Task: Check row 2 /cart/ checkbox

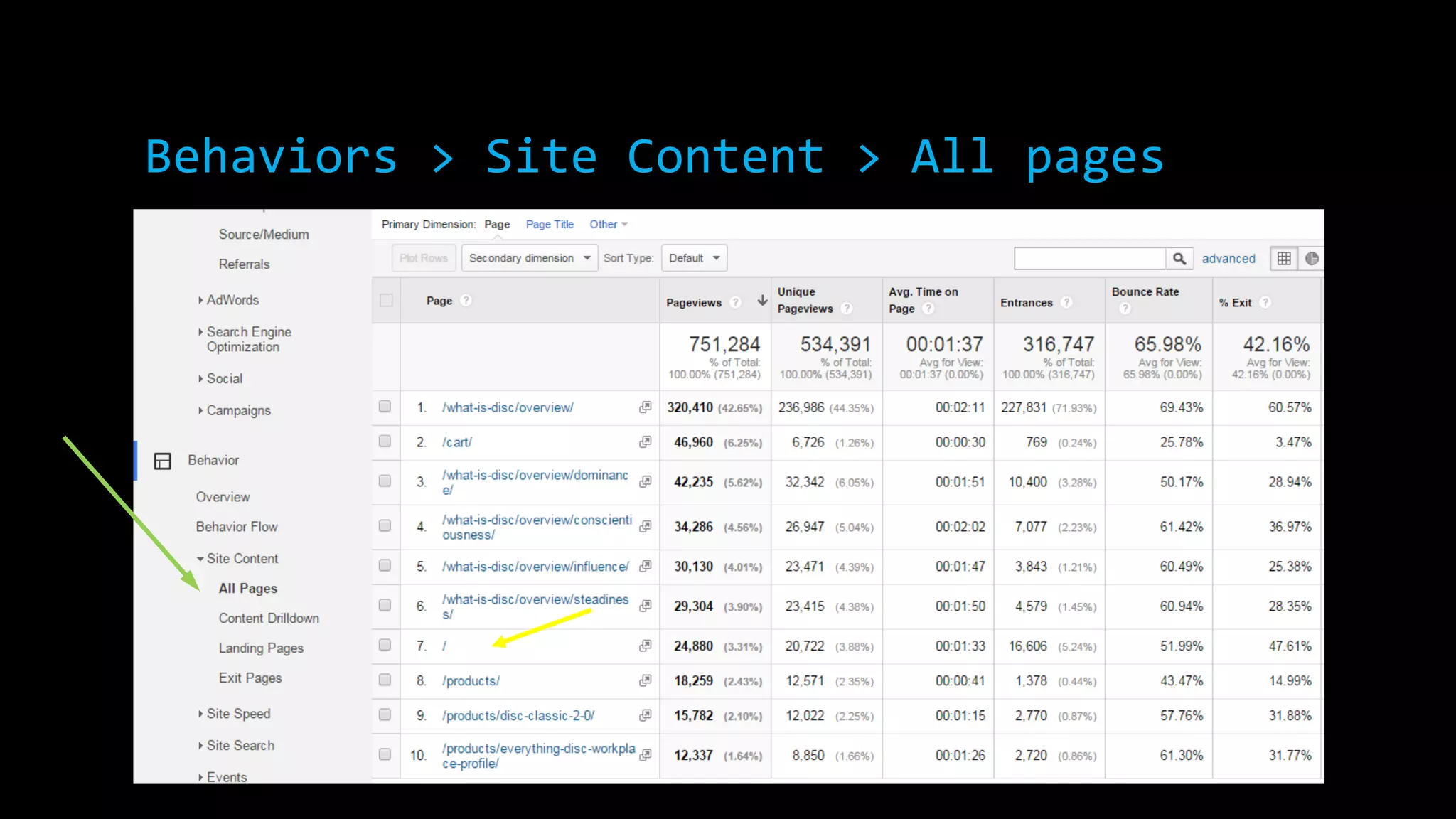Action: tap(385, 441)
